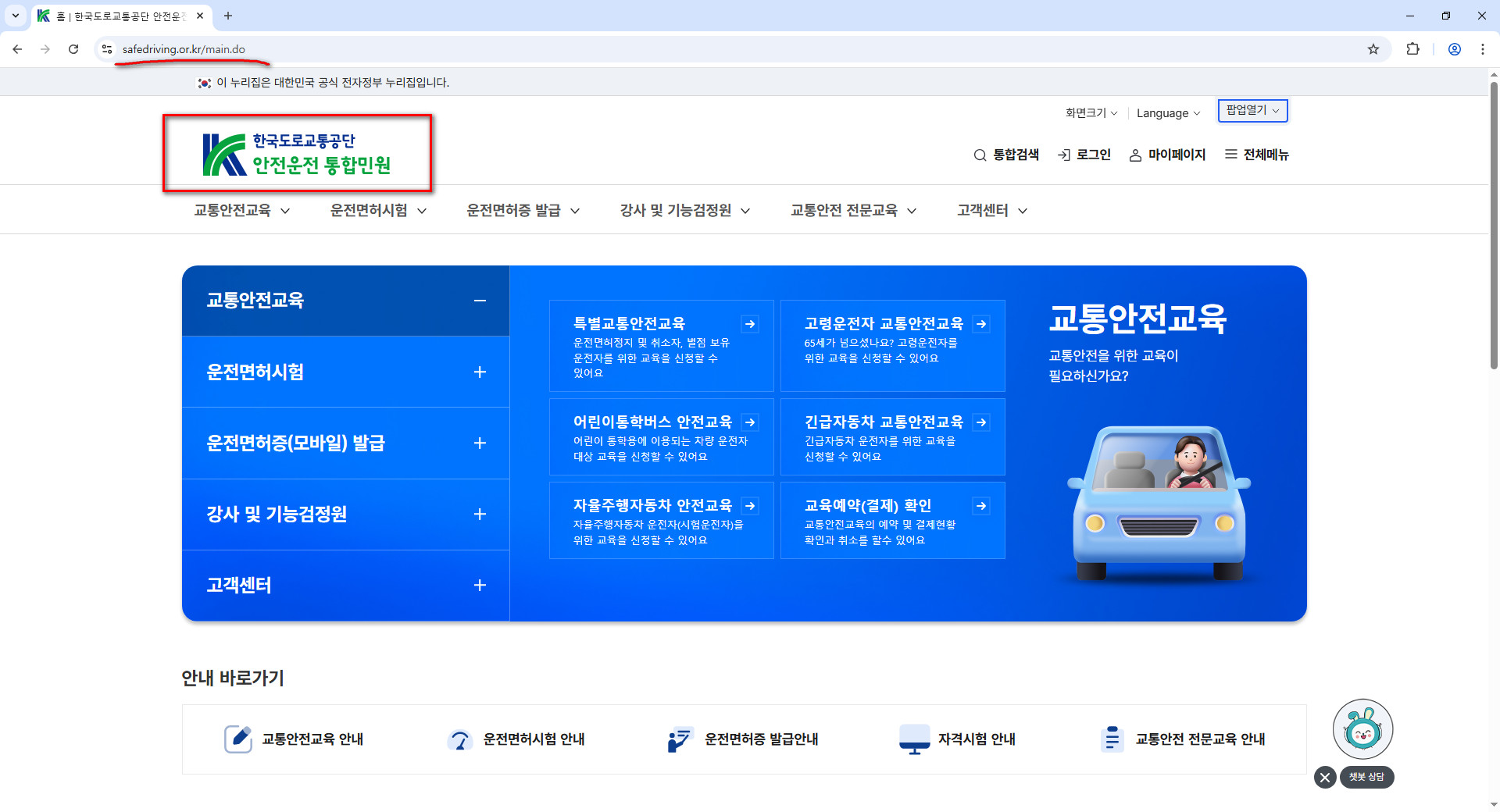Open the Chrome three-dot menu
This screenshot has width=1500, height=812.
(x=1483, y=49)
